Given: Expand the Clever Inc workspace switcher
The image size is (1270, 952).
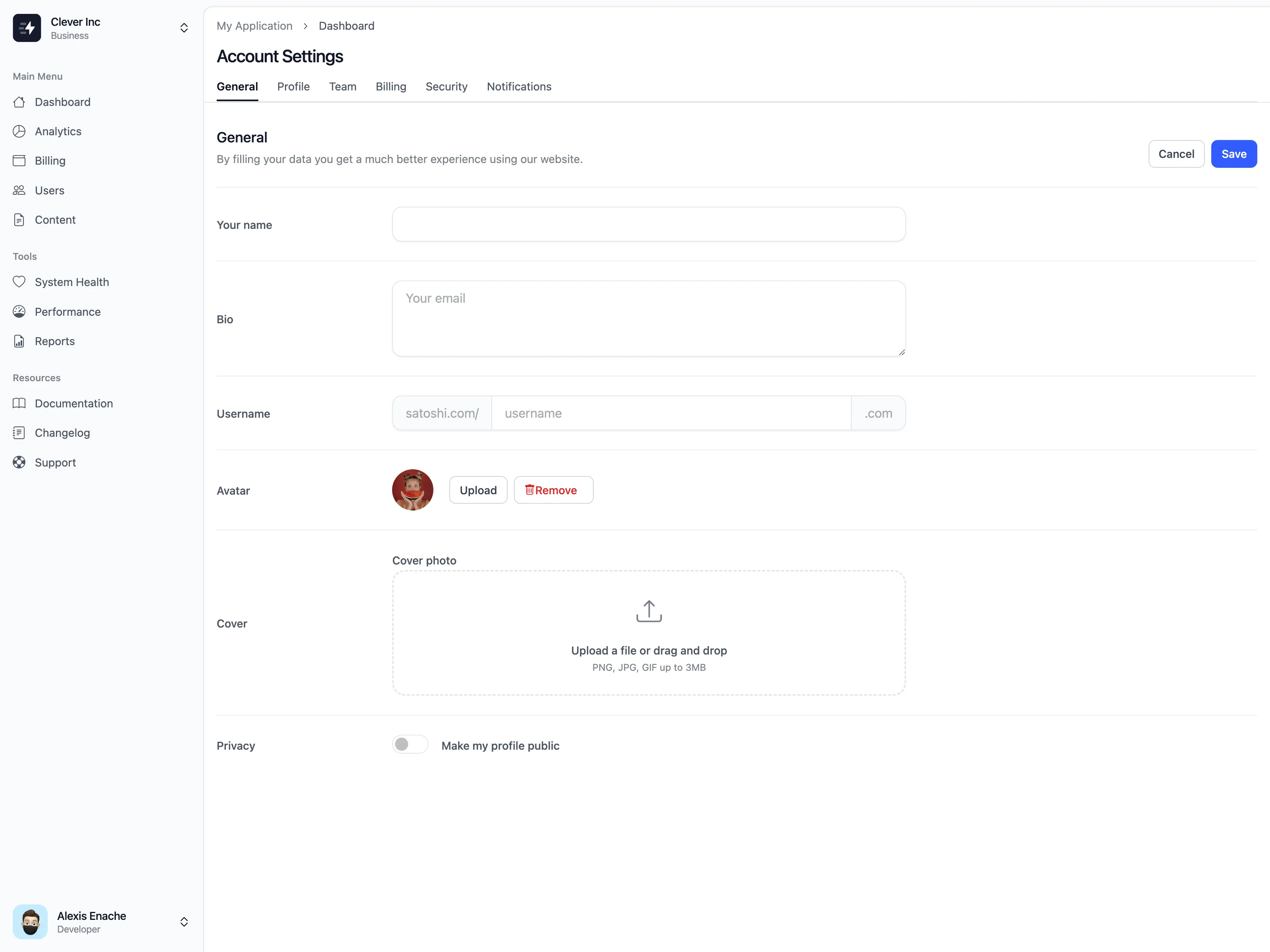Looking at the screenshot, I should pos(184,28).
